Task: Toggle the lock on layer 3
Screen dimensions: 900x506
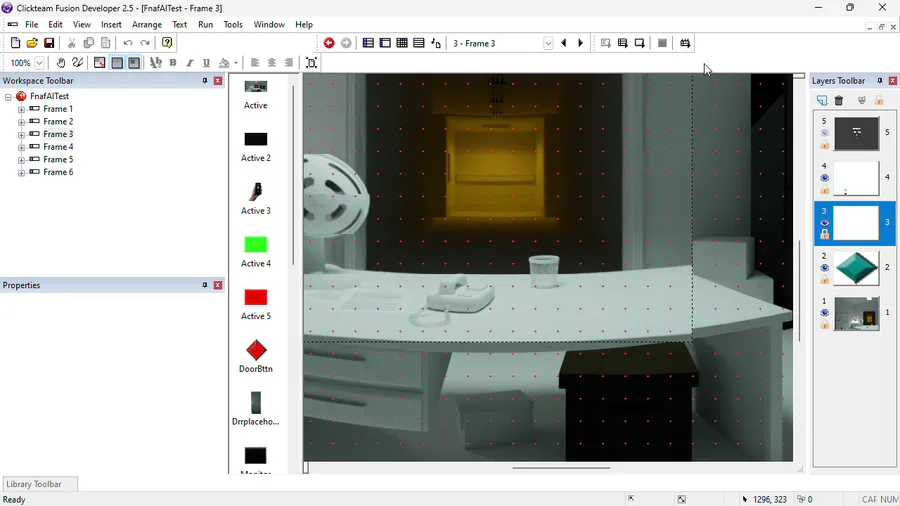Action: [x=824, y=234]
